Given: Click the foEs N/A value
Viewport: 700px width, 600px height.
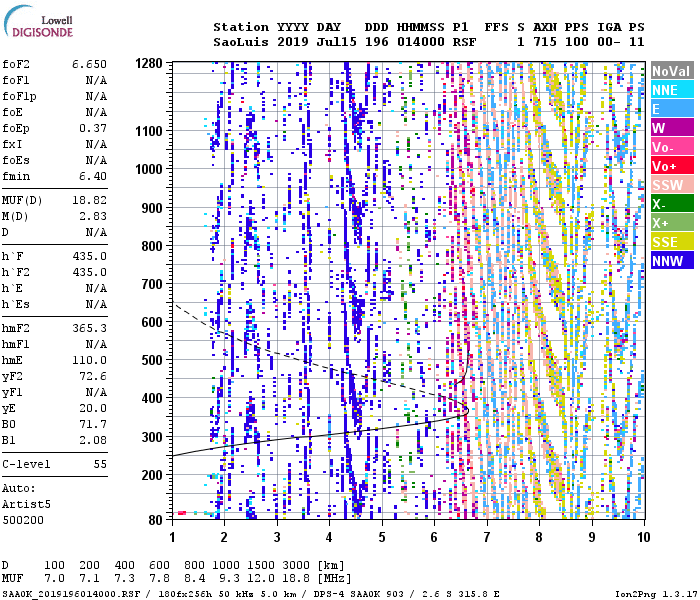Looking at the screenshot, I should [x=96, y=160].
